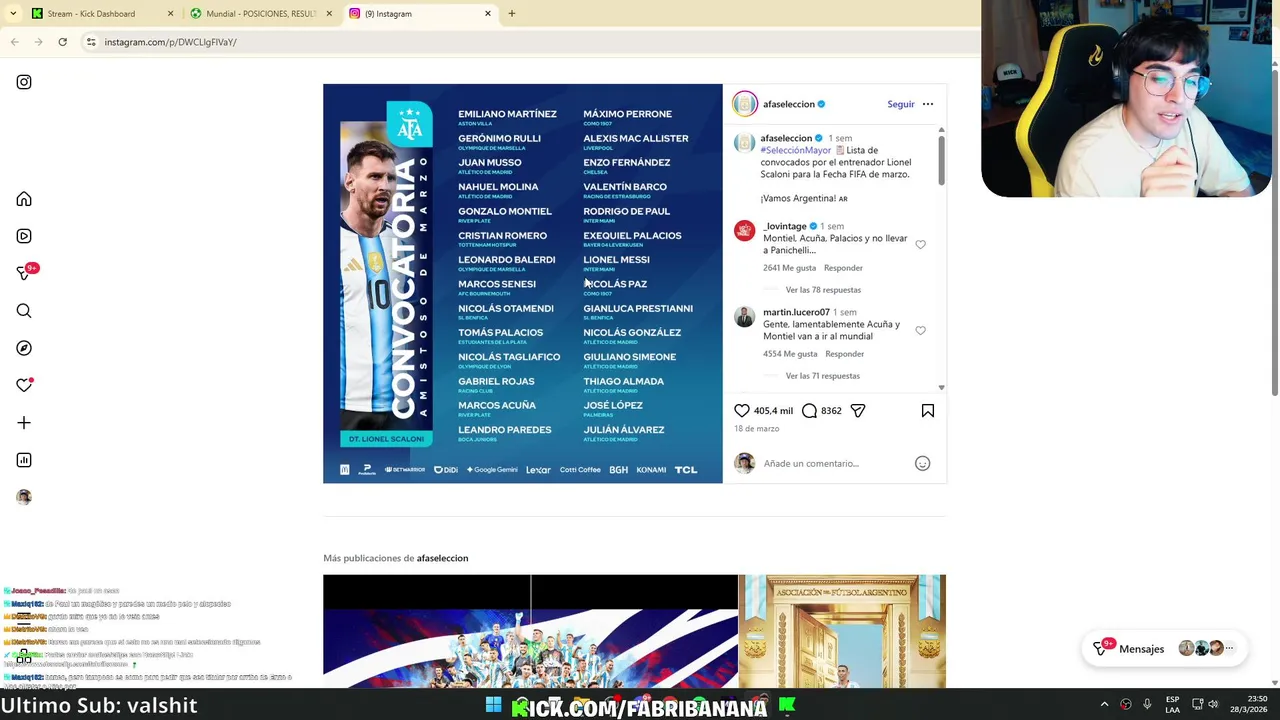Reload the page in the browser
This screenshot has width=1280, height=720.
pos(62,42)
